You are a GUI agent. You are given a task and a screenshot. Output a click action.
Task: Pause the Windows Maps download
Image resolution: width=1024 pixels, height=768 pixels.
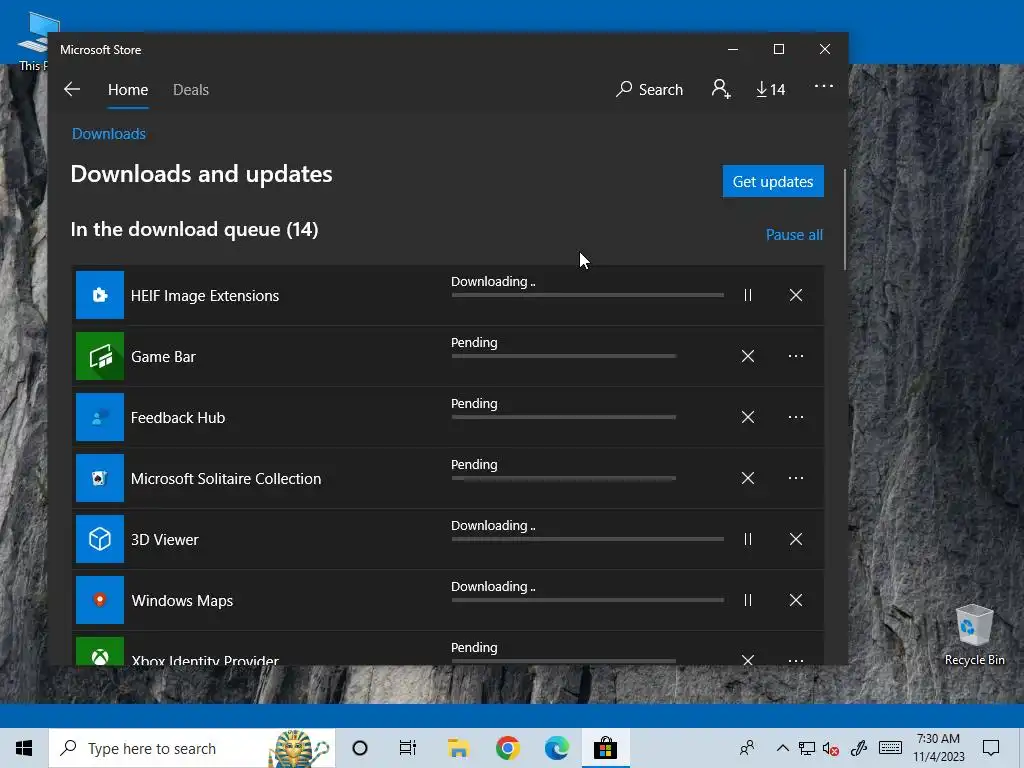point(748,600)
